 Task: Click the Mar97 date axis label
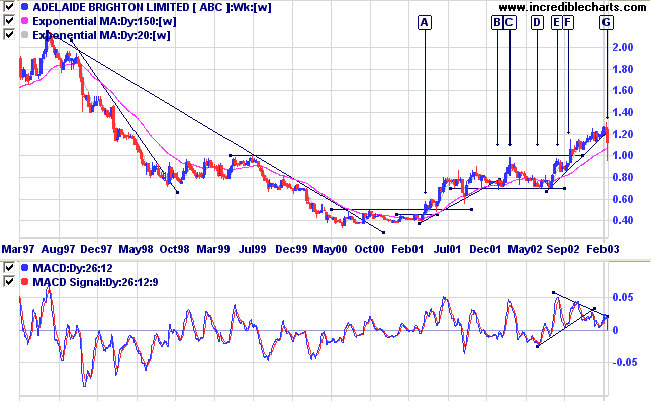(18, 249)
